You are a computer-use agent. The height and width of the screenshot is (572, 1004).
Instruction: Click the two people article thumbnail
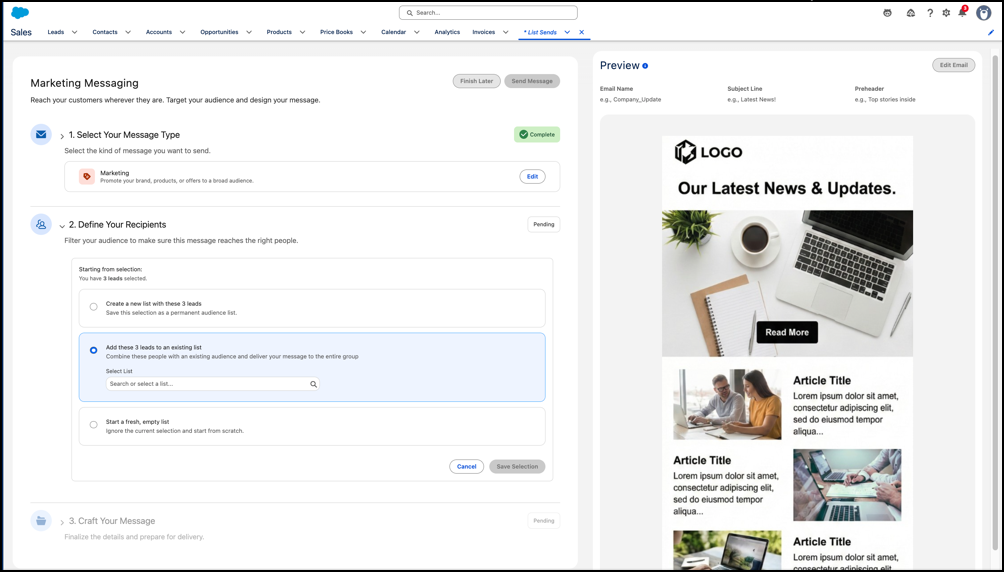[x=727, y=404]
